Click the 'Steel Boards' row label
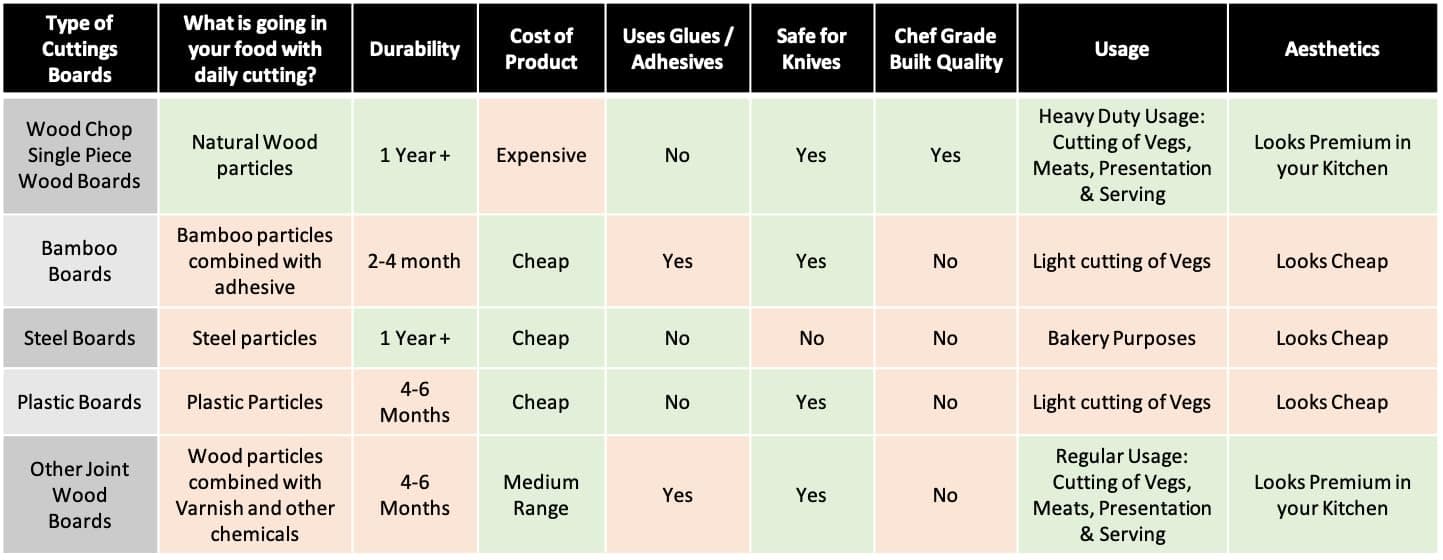Viewport: 1443px width, 560px height. click(80, 338)
